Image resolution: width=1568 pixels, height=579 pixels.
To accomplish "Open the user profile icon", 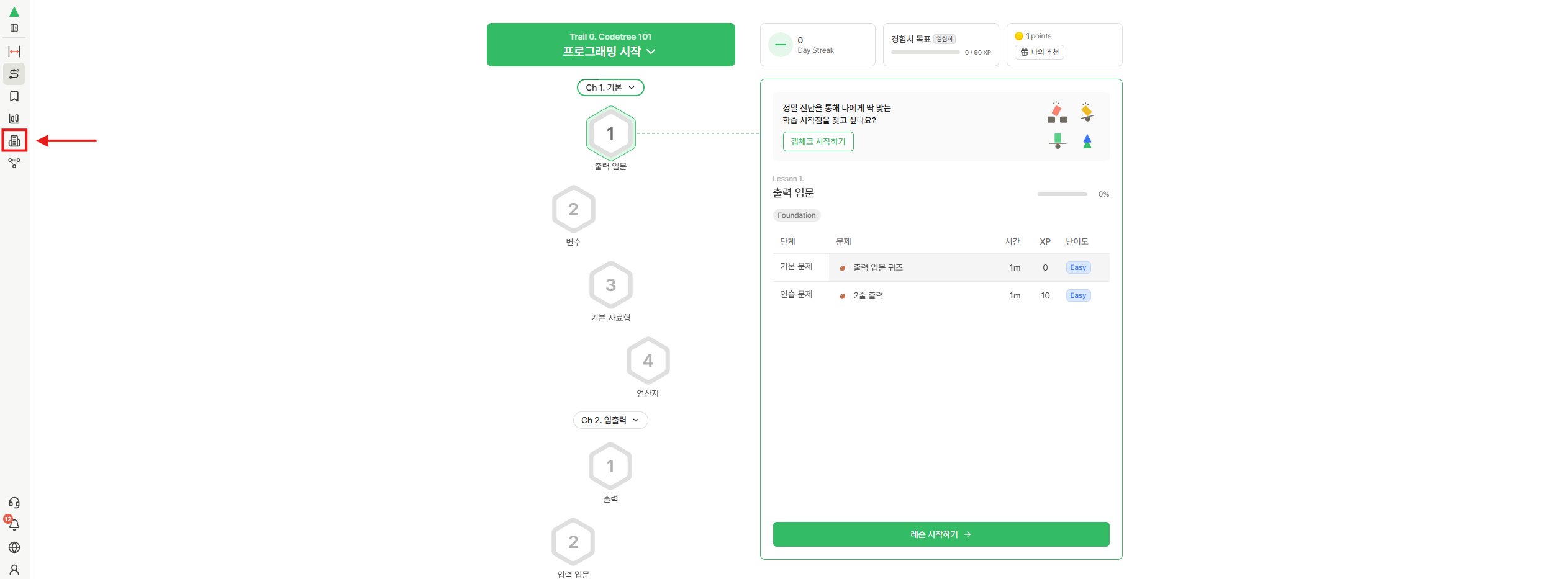I will tap(14, 569).
